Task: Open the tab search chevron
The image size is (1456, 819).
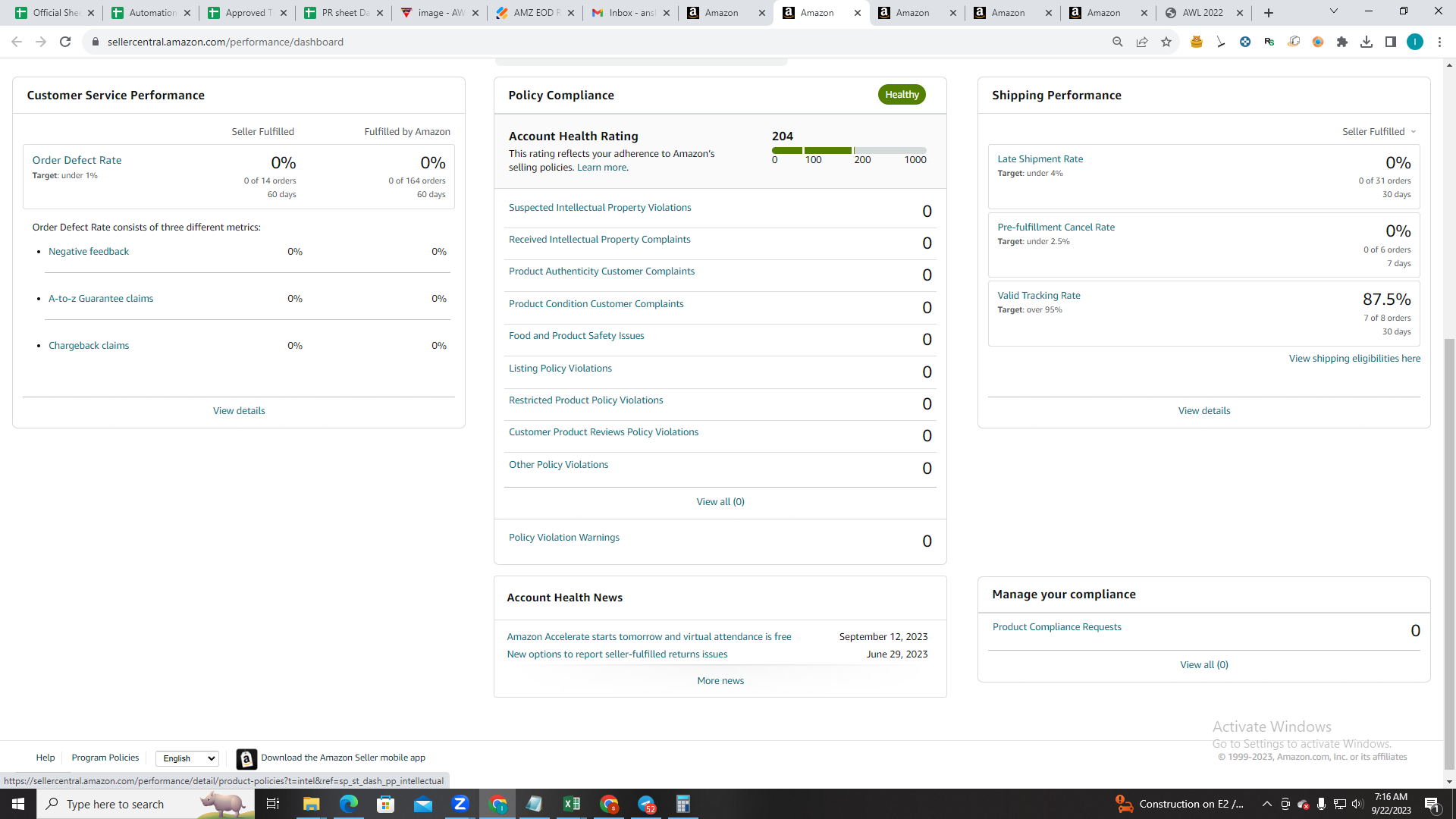Action: [x=1334, y=11]
